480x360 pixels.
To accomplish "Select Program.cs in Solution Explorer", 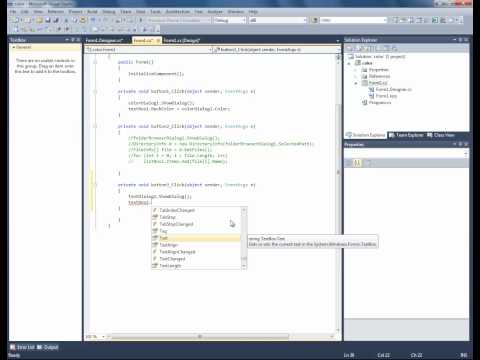I will click(x=380, y=103).
